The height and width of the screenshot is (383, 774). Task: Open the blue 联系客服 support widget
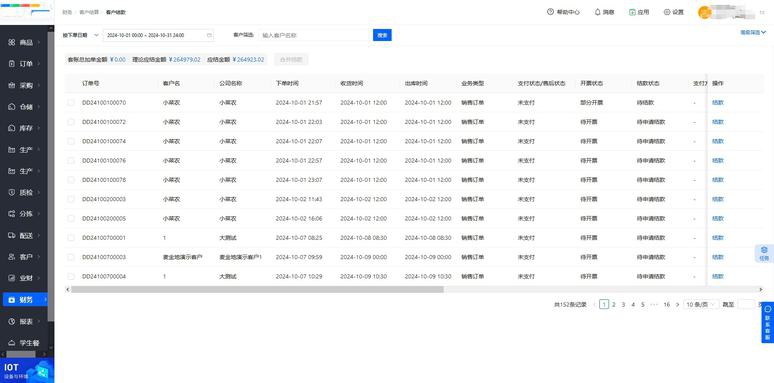point(768,323)
